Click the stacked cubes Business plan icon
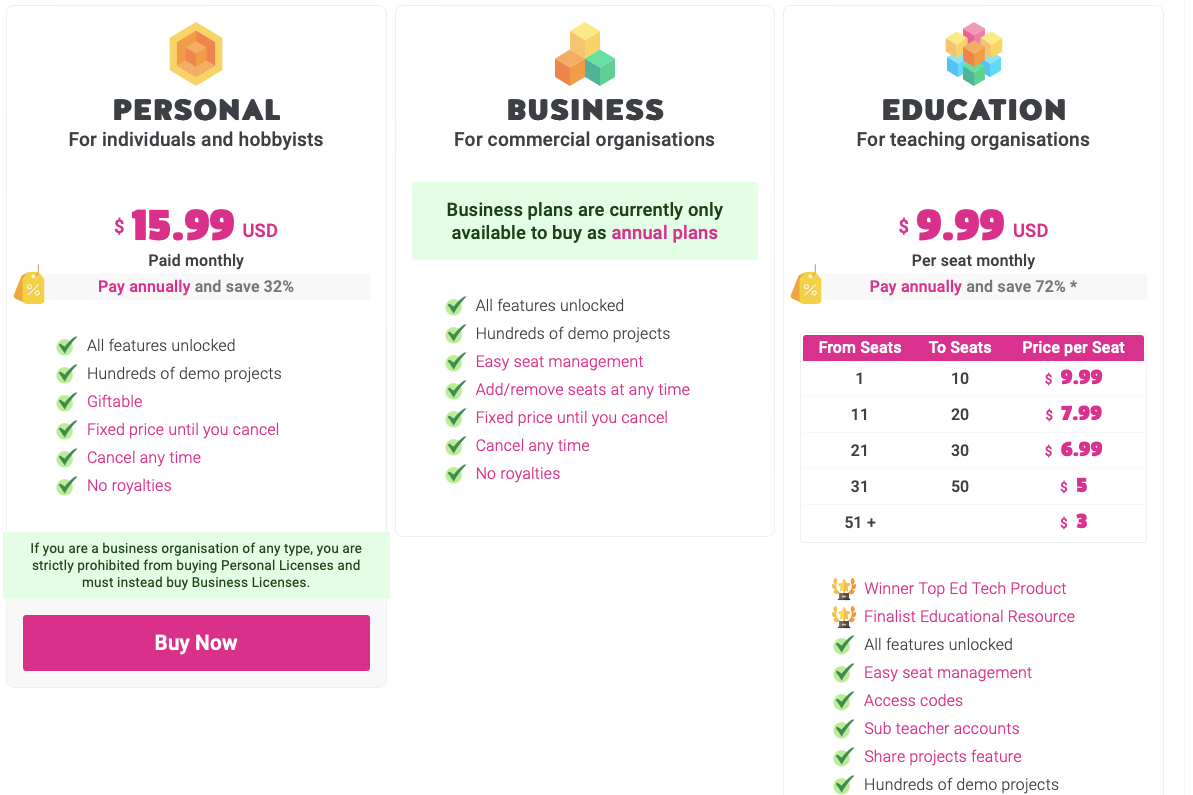This screenshot has width=1193, height=795. [585, 54]
